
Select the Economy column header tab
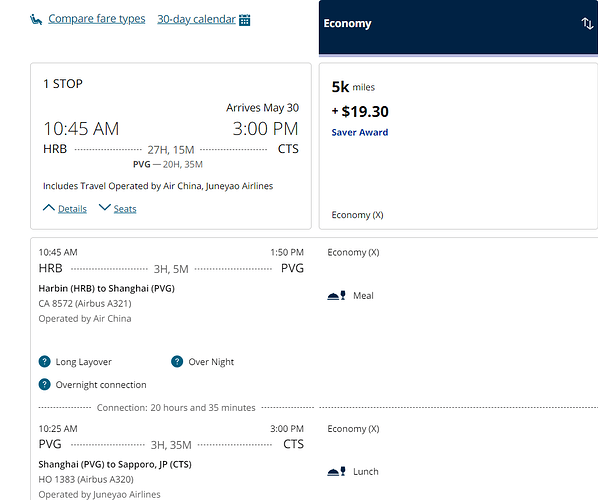[458, 27]
